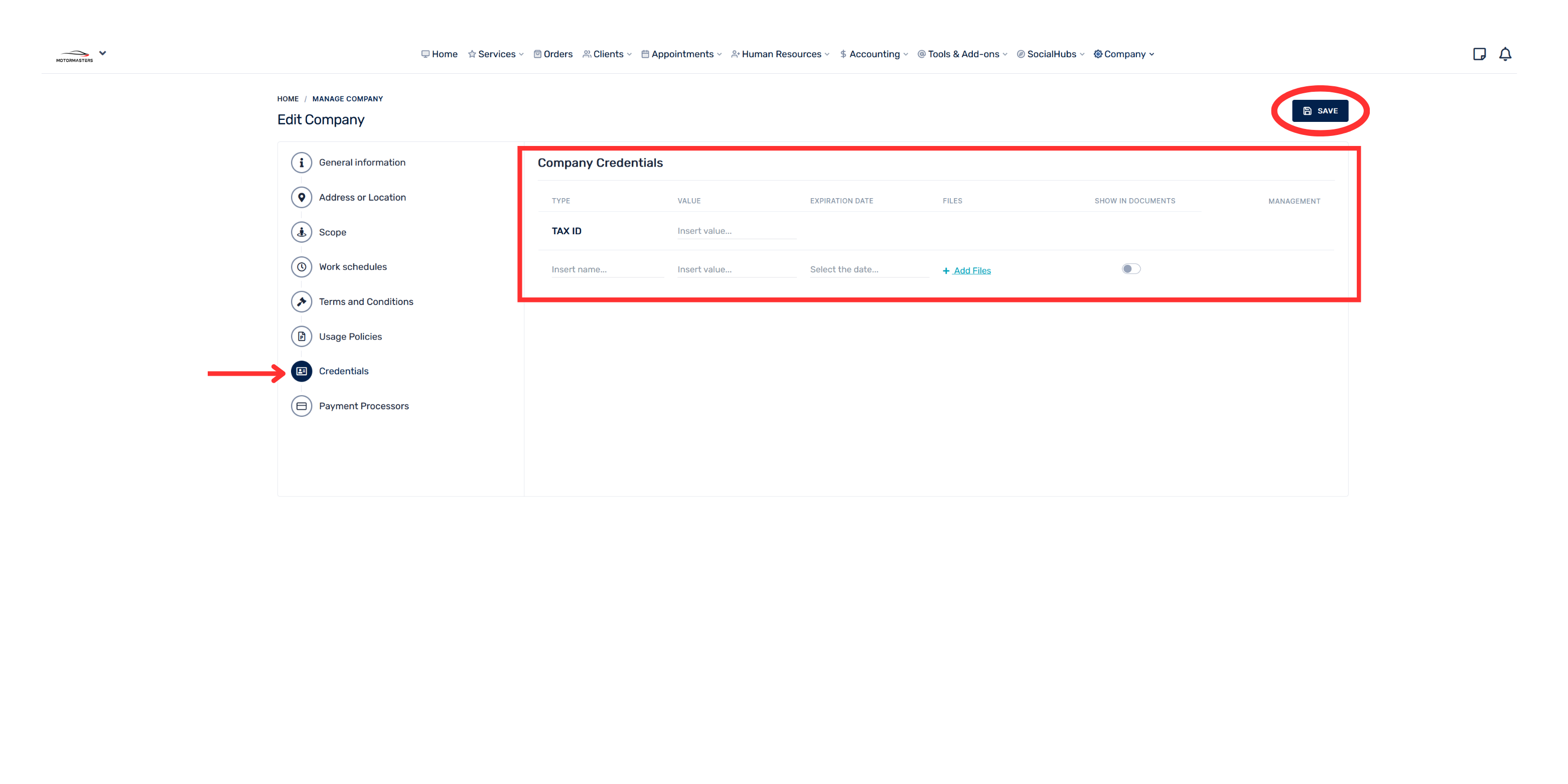Viewport: 1568px width, 784px height.
Task: Open the notes icon in the top bar
Action: (1479, 54)
